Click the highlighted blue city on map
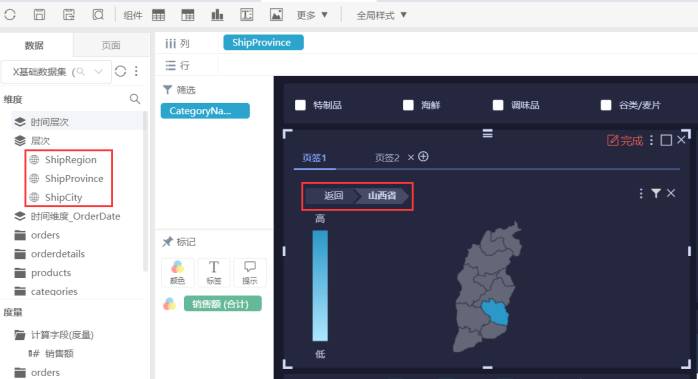 point(496,312)
